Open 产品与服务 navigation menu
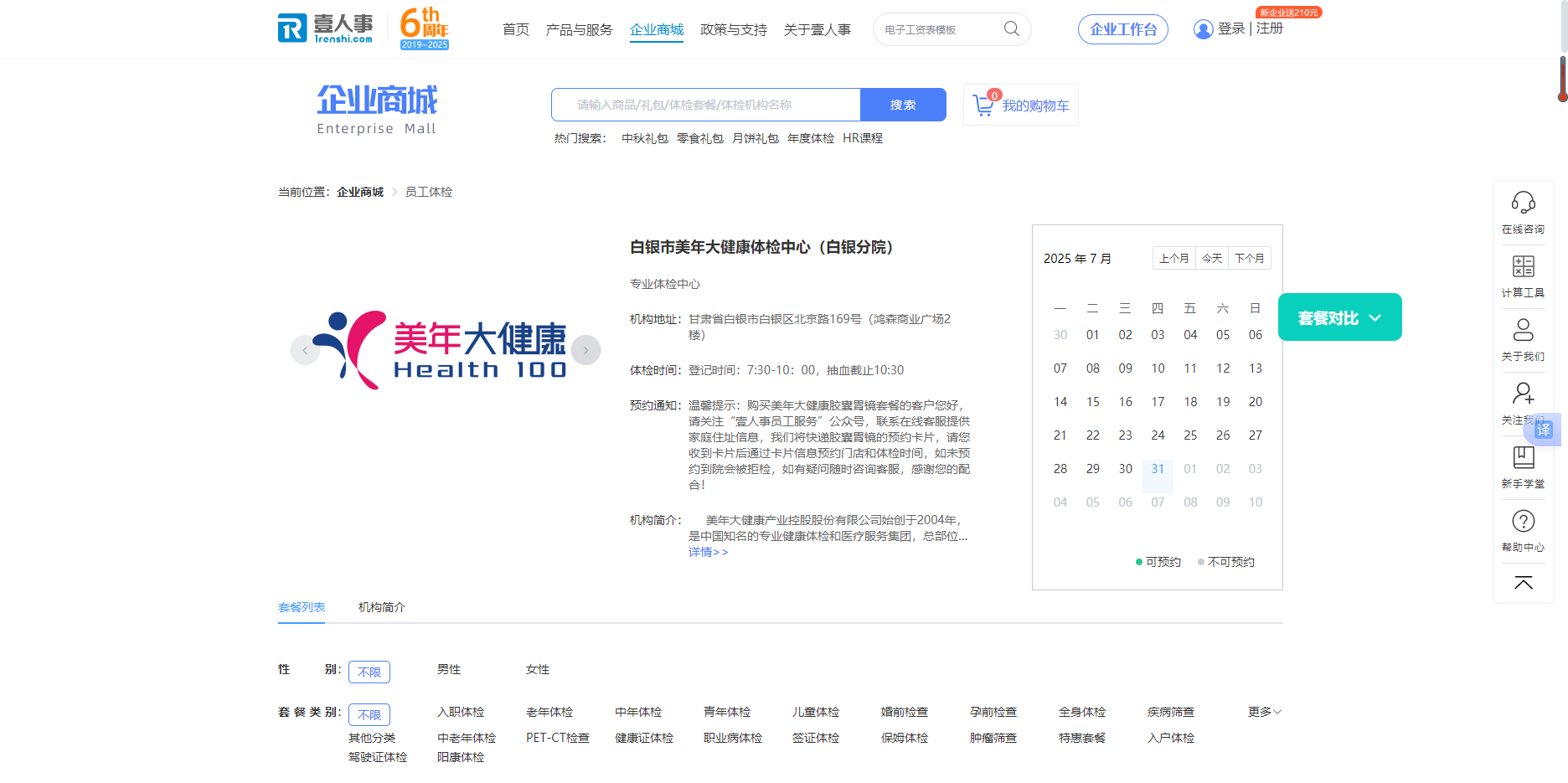Image resolution: width=1568 pixels, height=783 pixels. click(x=580, y=29)
